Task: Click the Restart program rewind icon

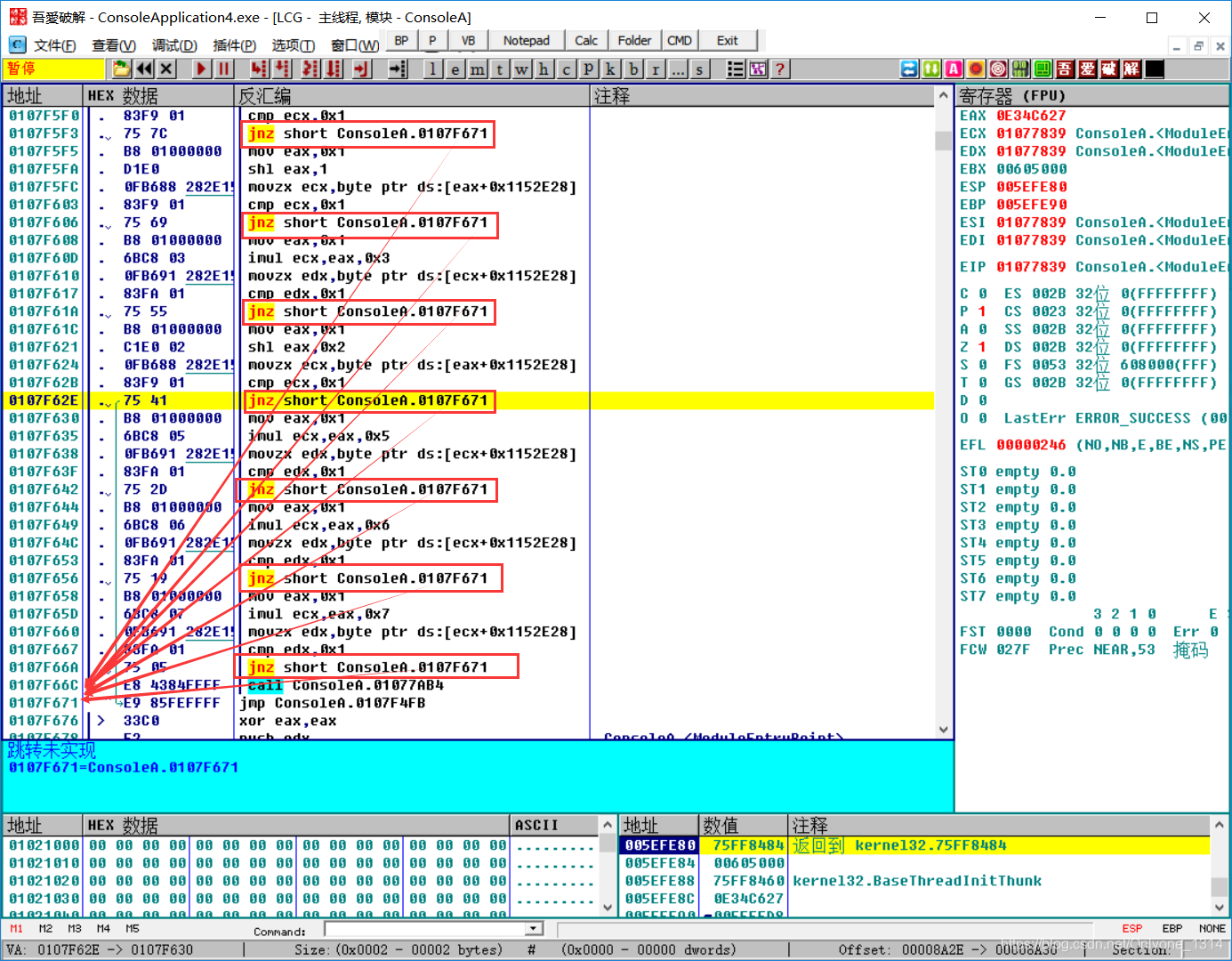Action: coord(144,69)
